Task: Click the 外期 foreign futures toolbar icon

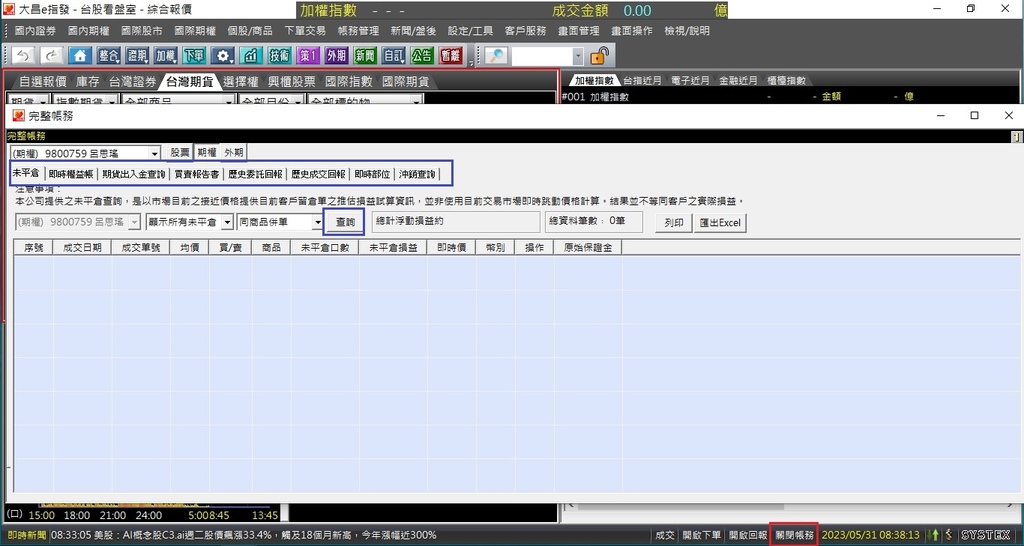Action: 336,56
